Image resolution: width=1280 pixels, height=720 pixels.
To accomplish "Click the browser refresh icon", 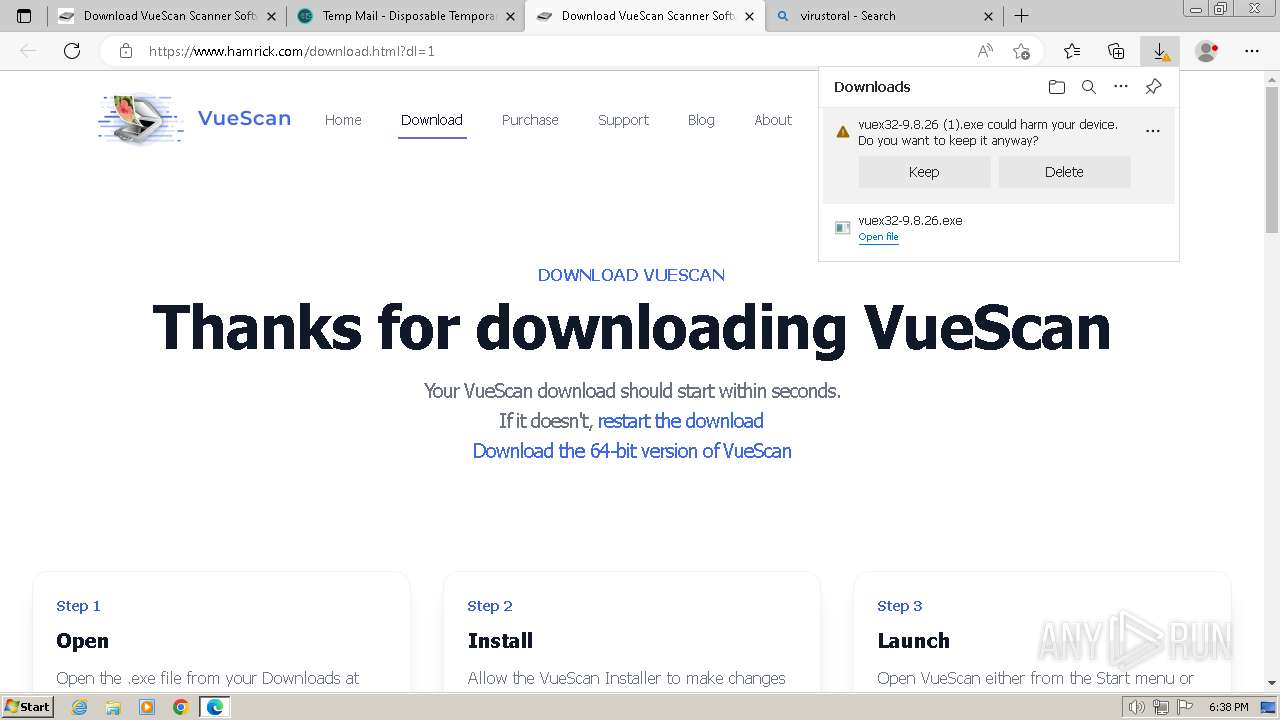I will point(72,51).
